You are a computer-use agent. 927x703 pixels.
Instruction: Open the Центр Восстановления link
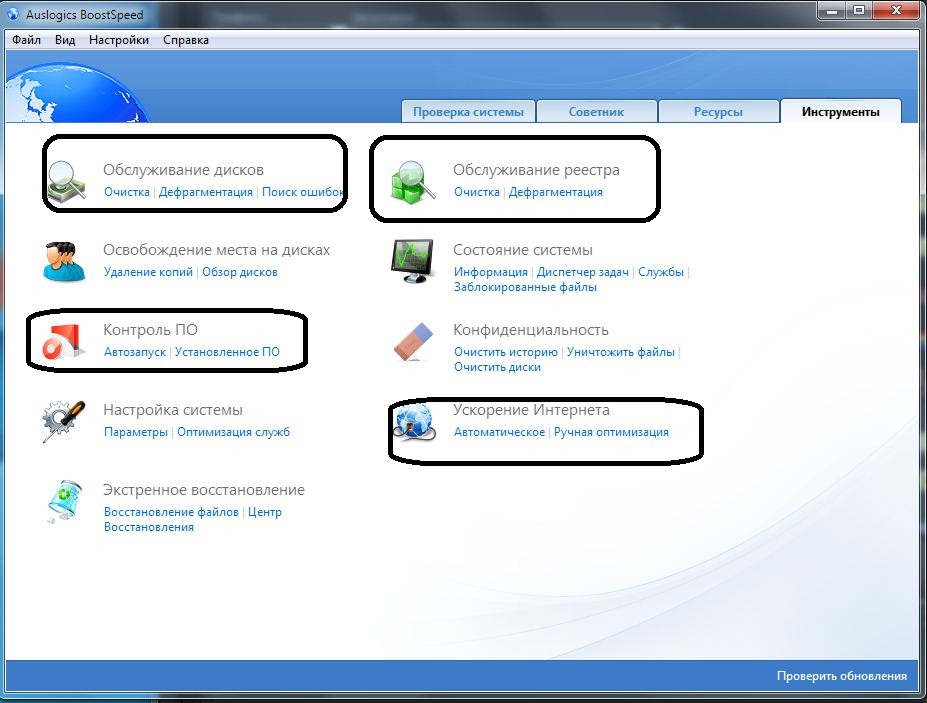[193, 519]
